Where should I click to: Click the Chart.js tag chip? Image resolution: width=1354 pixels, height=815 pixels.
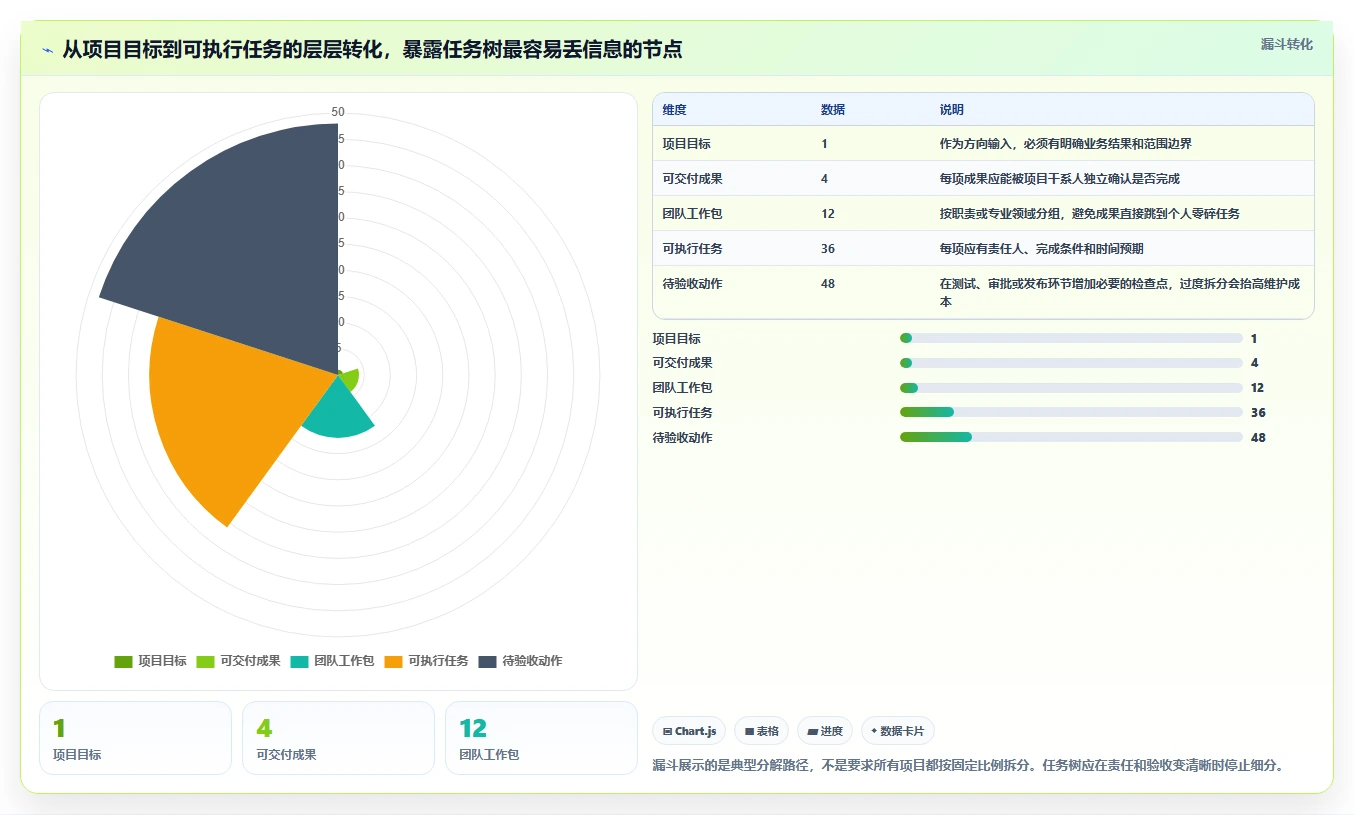coord(689,731)
